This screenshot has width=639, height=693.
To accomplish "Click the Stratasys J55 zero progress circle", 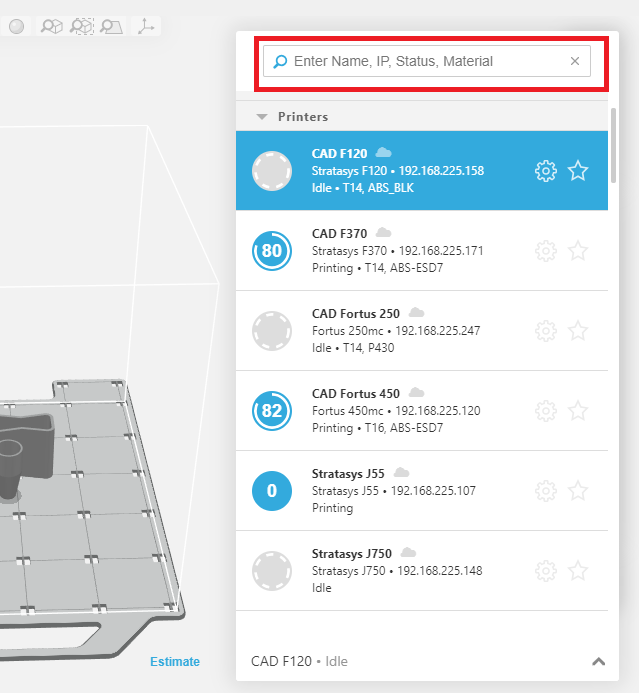I will [272, 491].
